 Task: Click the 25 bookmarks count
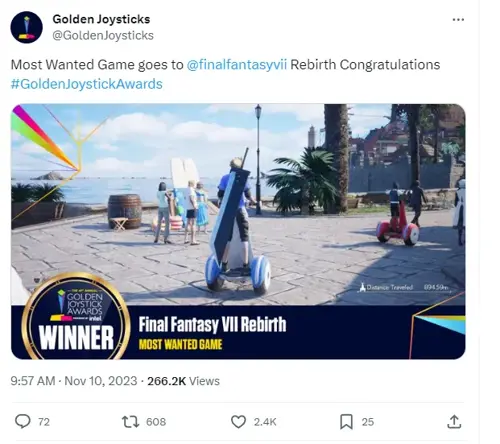click(368, 422)
